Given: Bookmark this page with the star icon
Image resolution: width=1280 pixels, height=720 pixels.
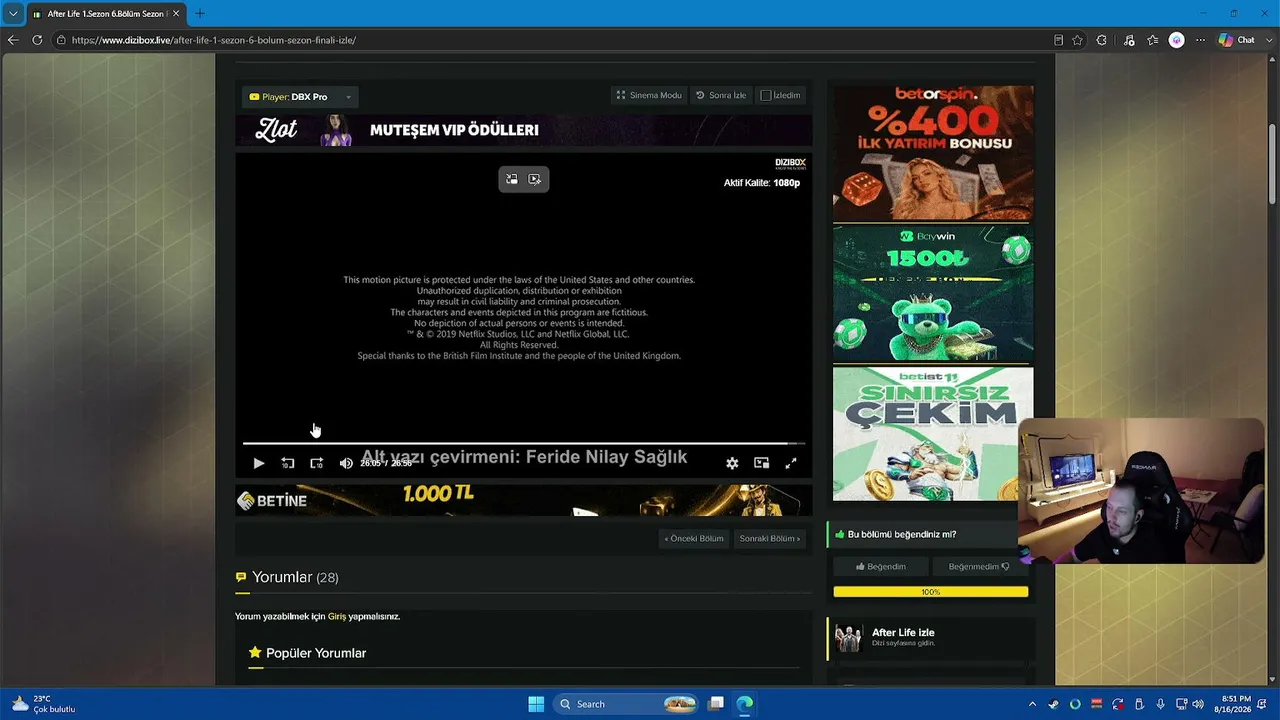Looking at the screenshot, I should click(x=1077, y=40).
